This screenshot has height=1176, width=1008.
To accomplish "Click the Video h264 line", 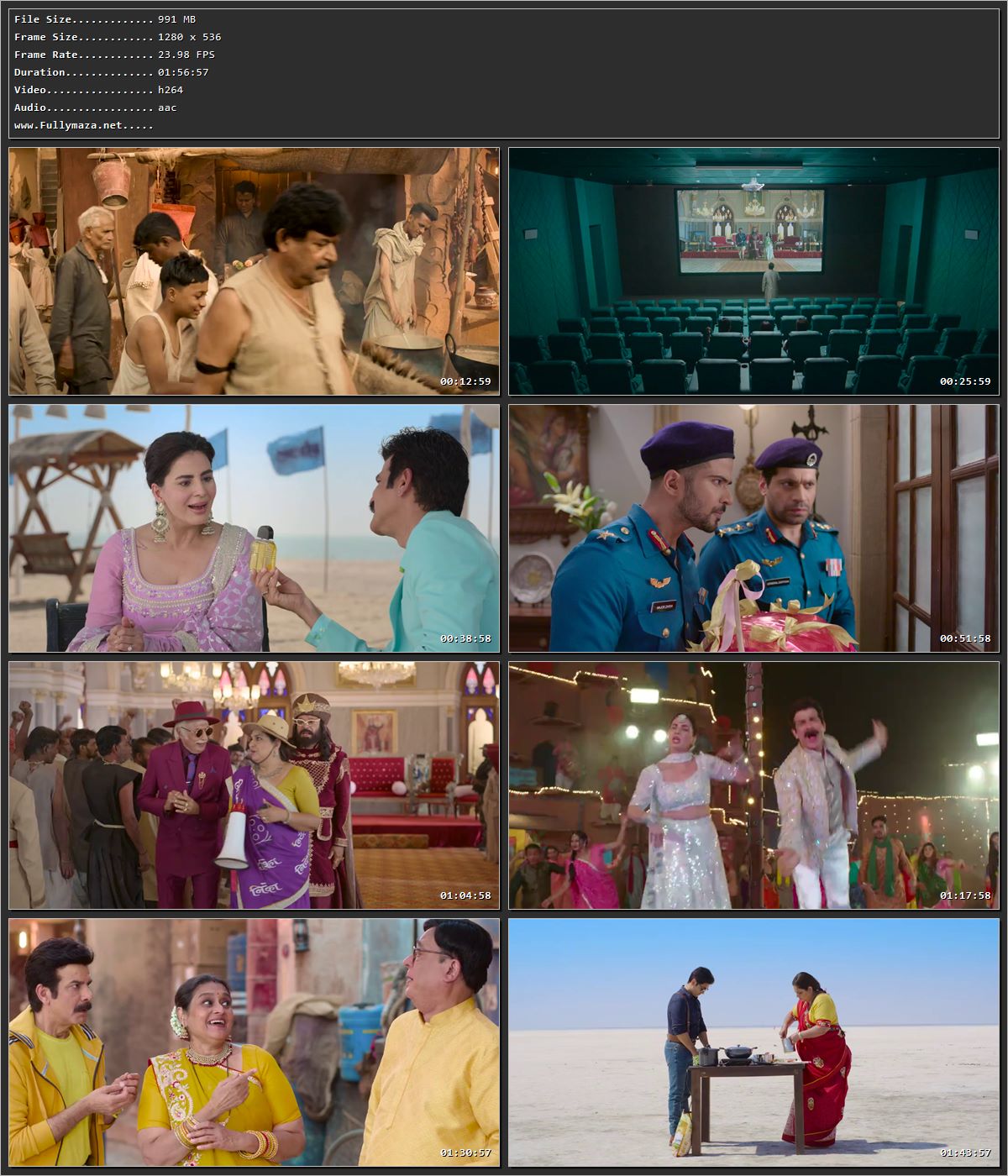I will (98, 90).
